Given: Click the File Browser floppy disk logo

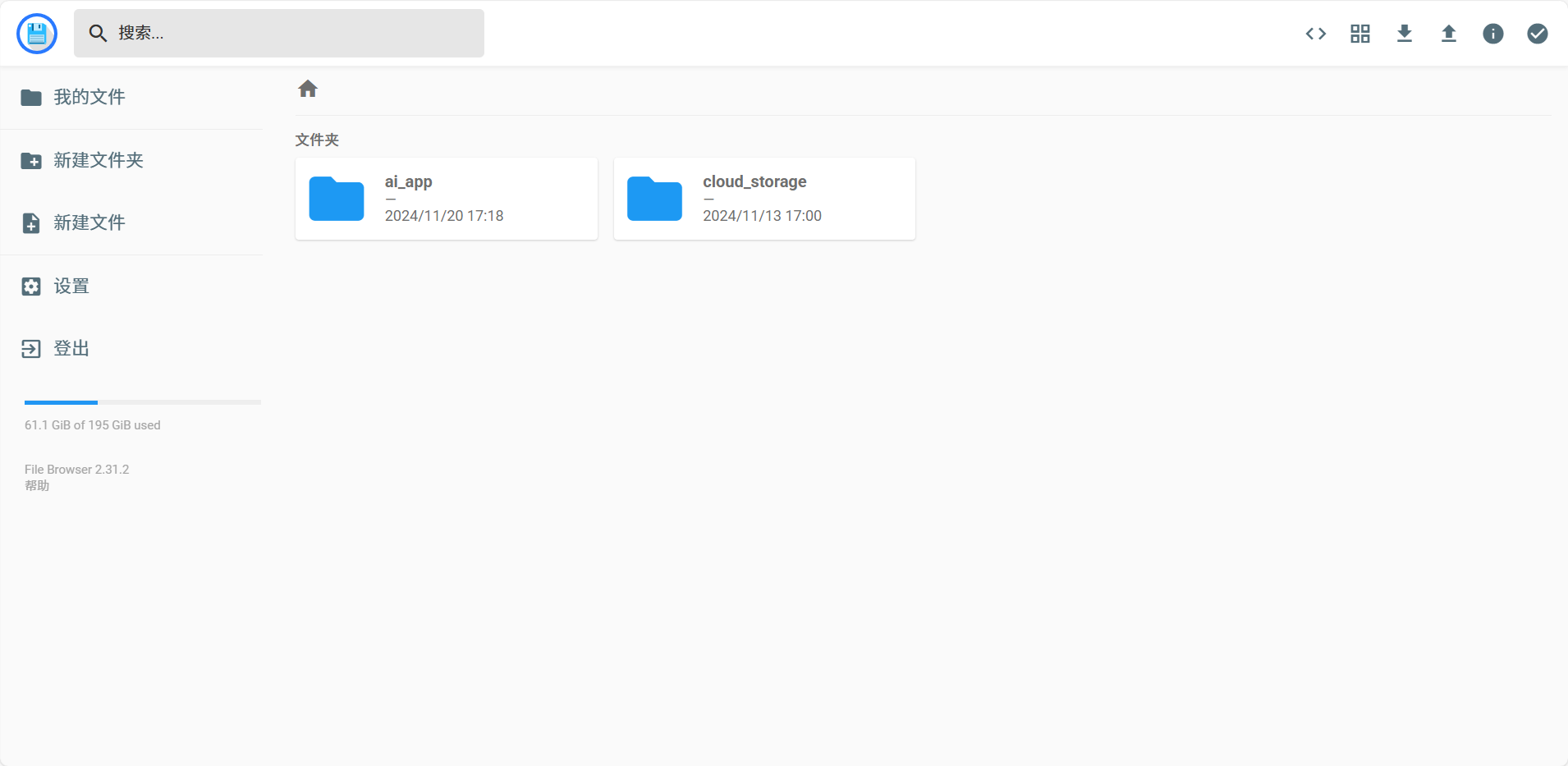Looking at the screenshot, I should click(x=37, y=34).
